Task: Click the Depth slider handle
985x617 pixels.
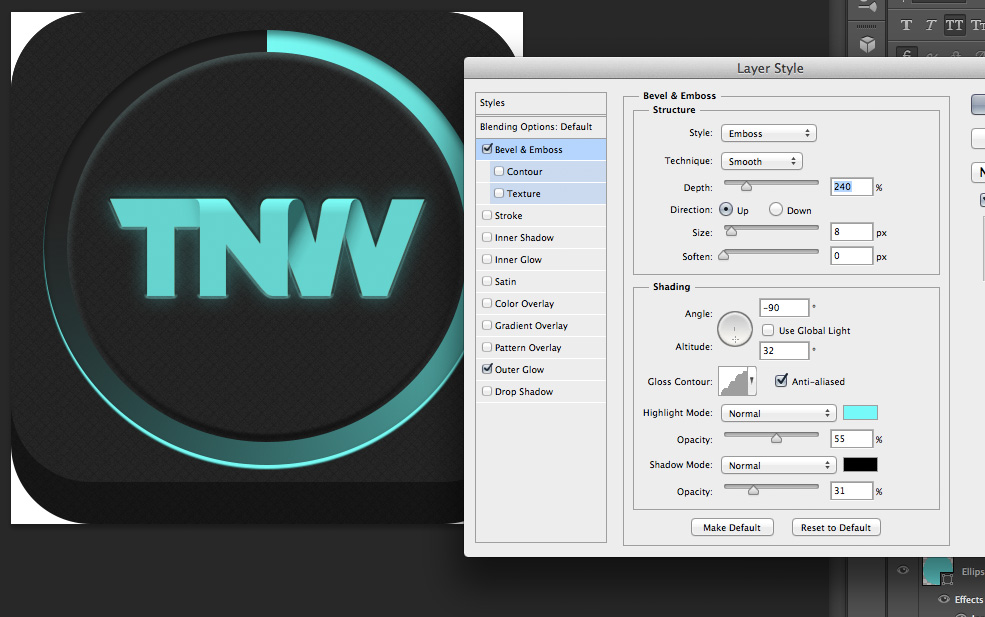Action: [x=746, y=186]
